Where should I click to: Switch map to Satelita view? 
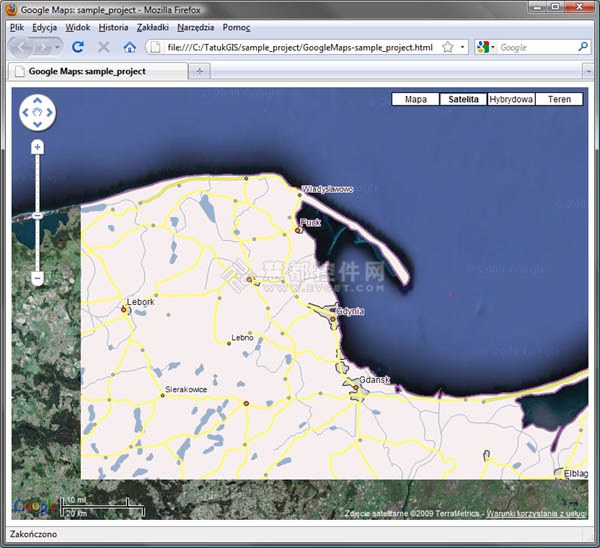tap(463, 99)
